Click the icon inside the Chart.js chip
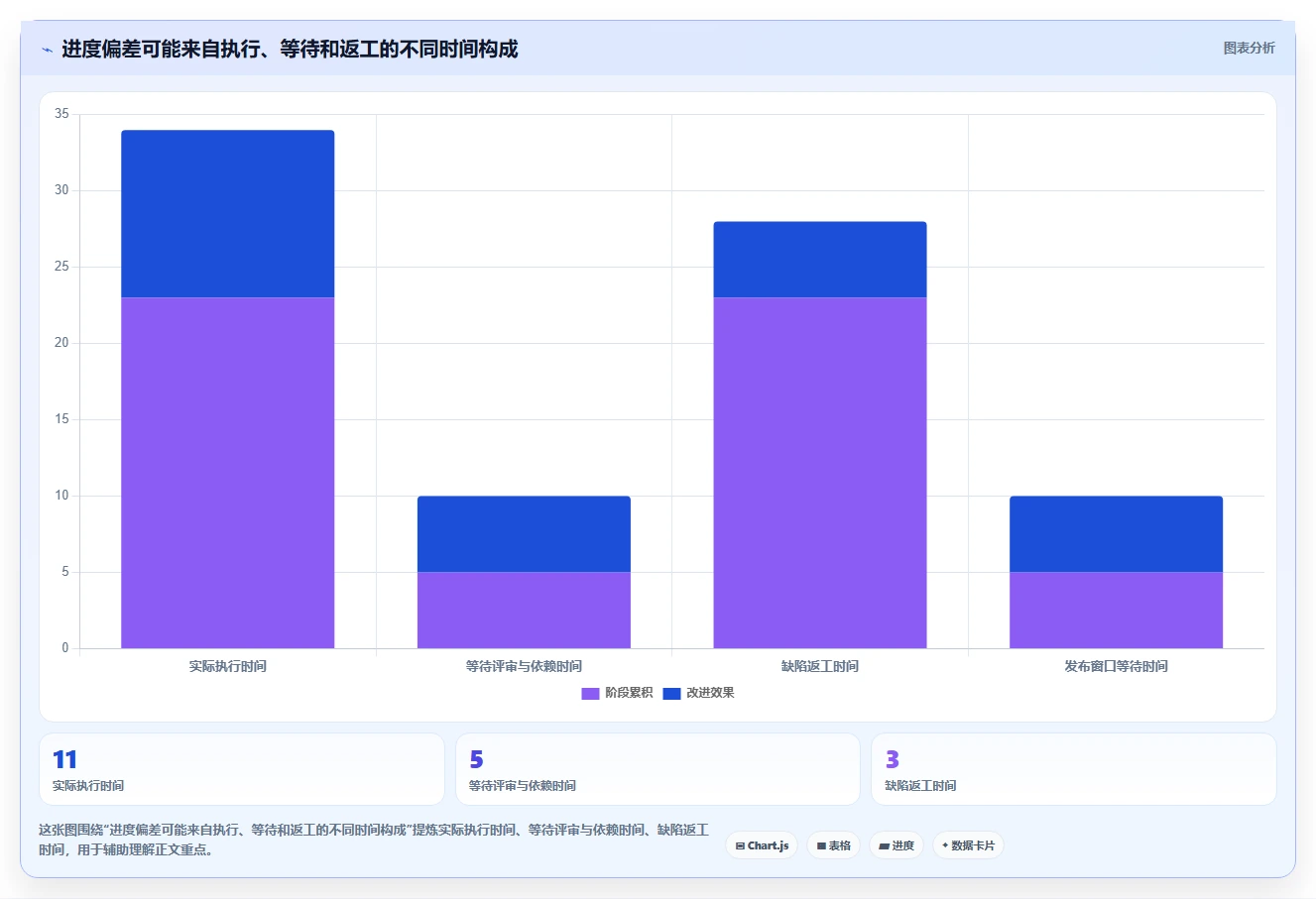Screen dimensions: 1316x899 coord(740,845)
